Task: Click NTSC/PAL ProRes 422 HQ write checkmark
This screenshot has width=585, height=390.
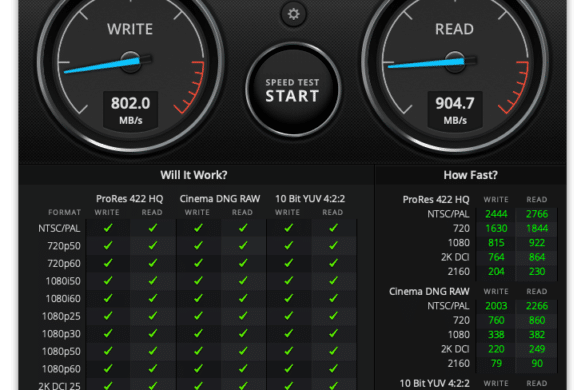Action: point(108,228)
